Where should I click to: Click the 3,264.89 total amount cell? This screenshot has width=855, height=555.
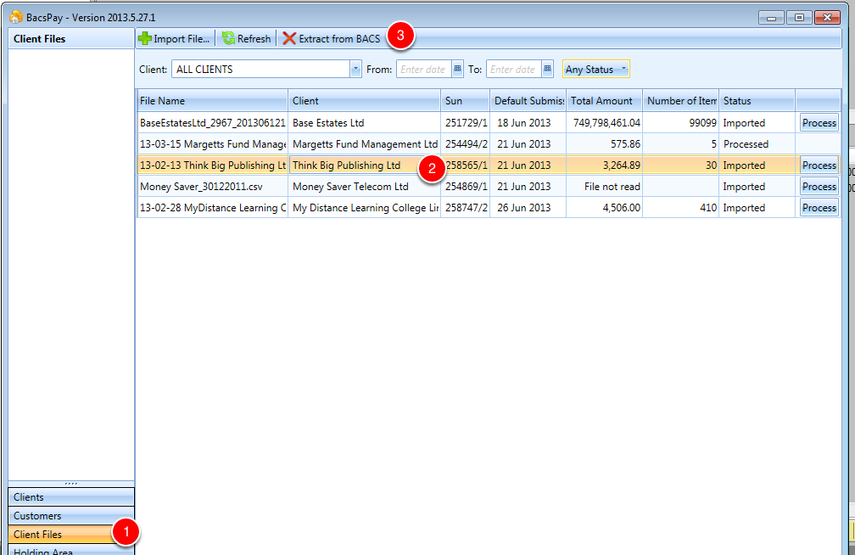point(604,165)
